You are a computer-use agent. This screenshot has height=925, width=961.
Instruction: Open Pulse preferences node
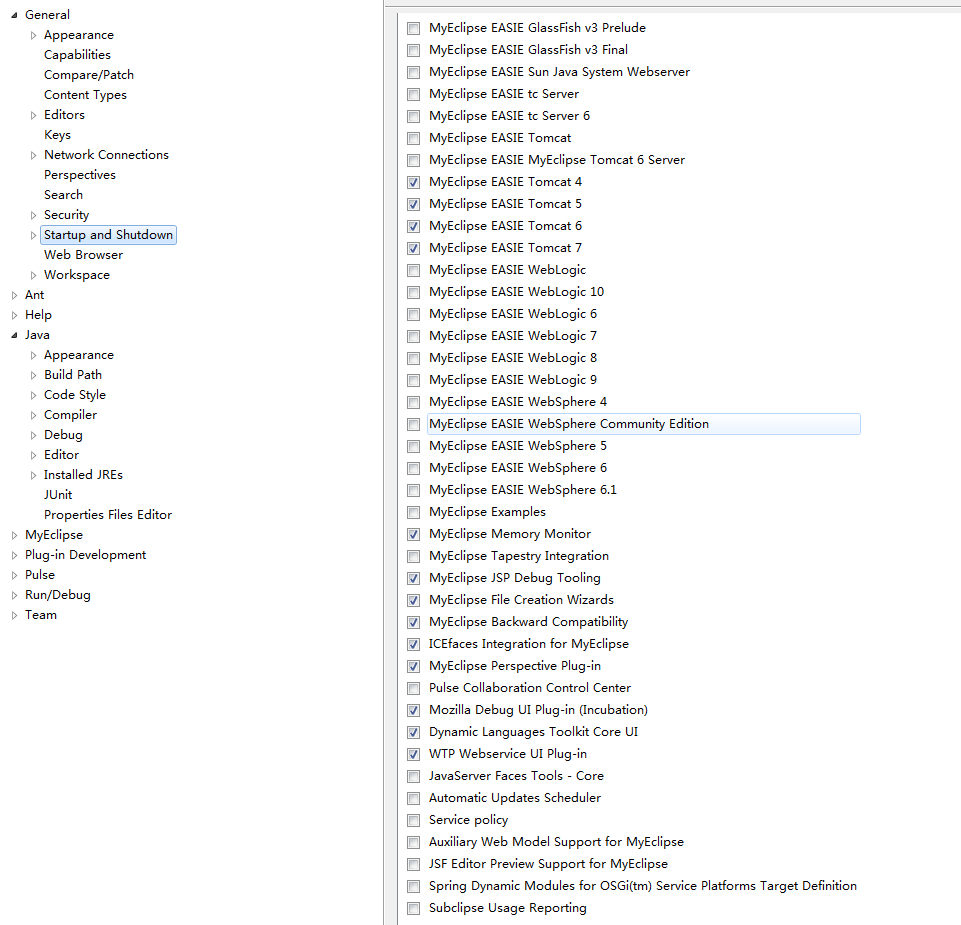click(40, 575)
